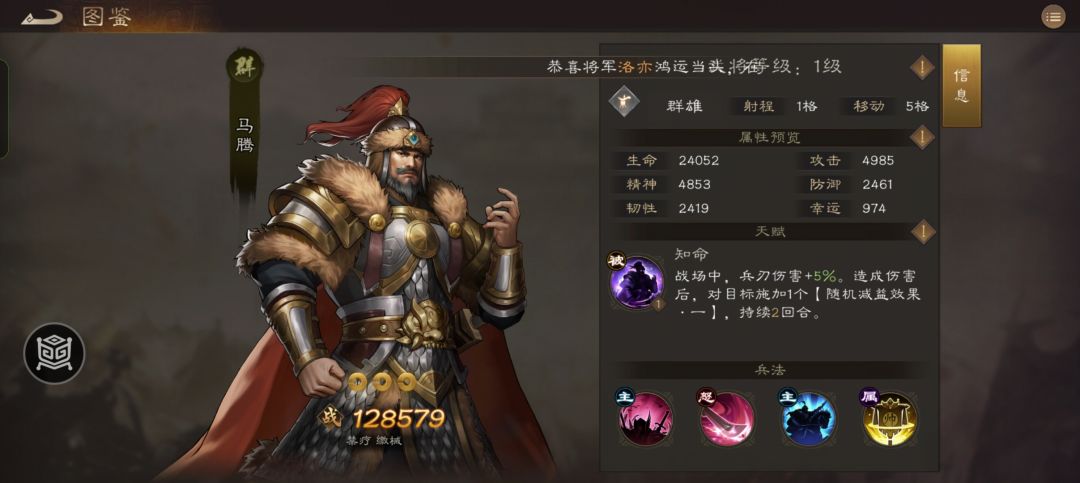
Task: Open info marker beside 属性预览
Action: pyautogui.click(x=922, y=137)
